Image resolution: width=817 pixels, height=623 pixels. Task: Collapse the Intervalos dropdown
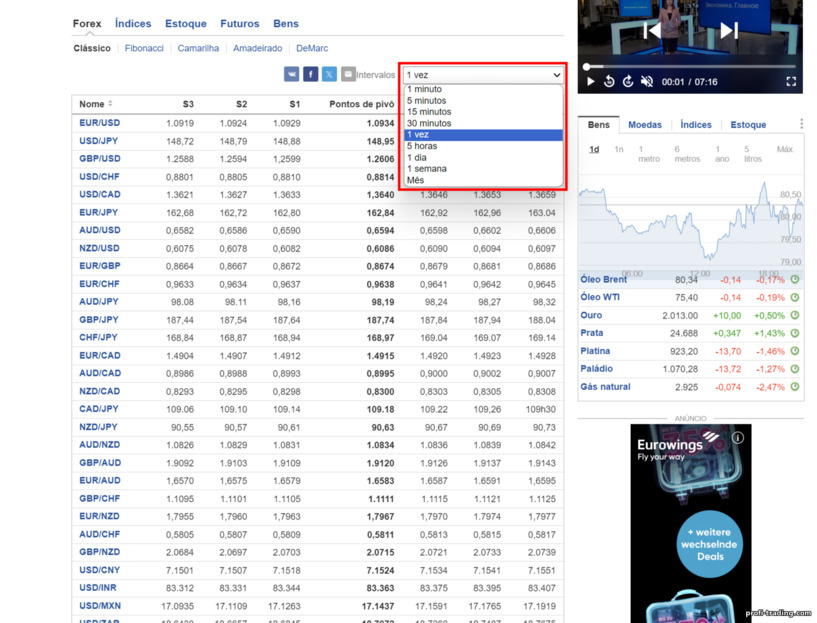coord(484,75)
